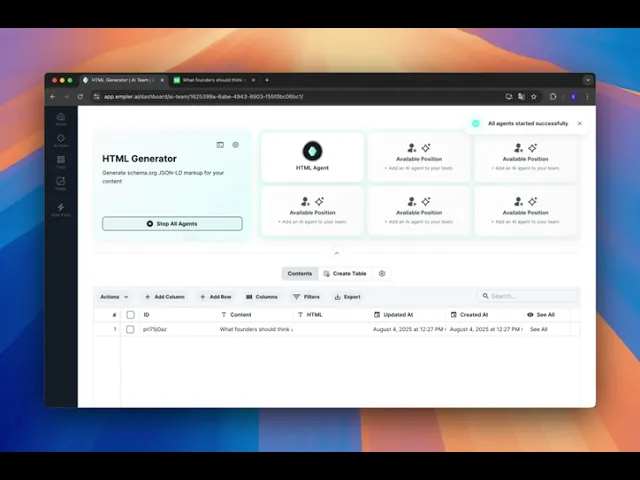640x480 pixels.
Task: Click the Updated At date cell in row 1
Action: pyautogui.click(x=409, y=329)
